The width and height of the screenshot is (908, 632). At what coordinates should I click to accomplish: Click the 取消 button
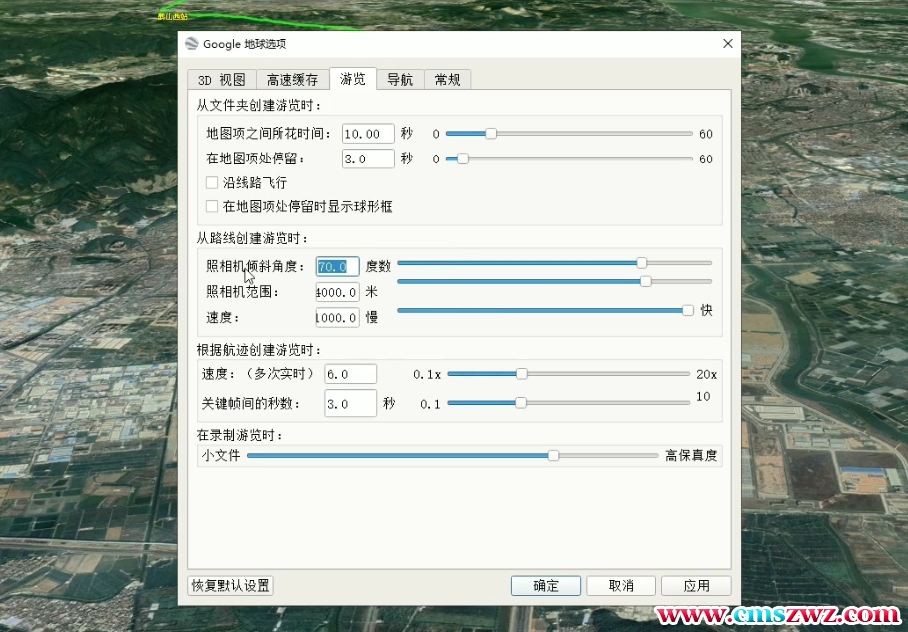point(621,586)
